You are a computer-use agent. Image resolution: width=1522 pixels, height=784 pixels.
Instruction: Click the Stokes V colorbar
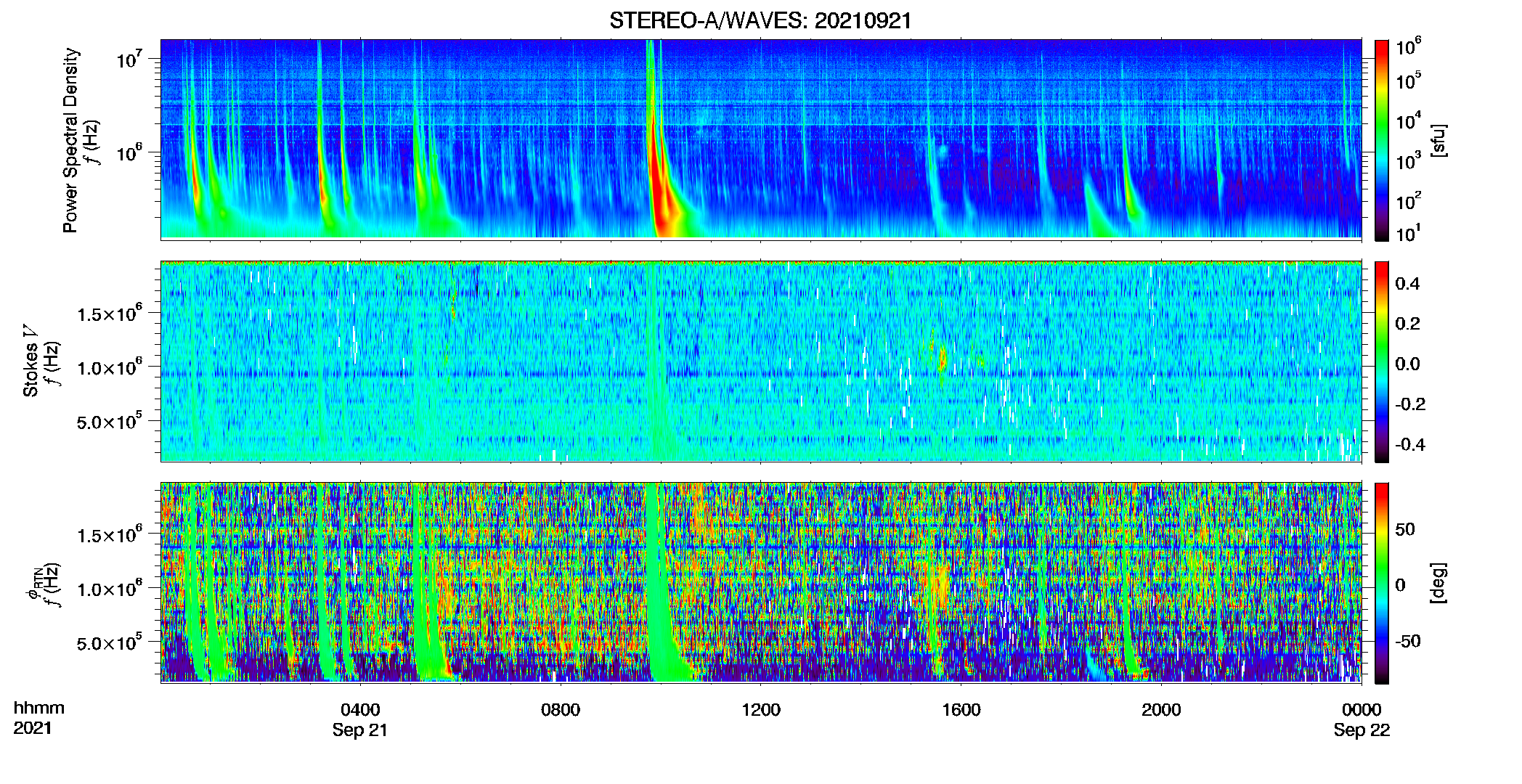(x=1382, y=362)
